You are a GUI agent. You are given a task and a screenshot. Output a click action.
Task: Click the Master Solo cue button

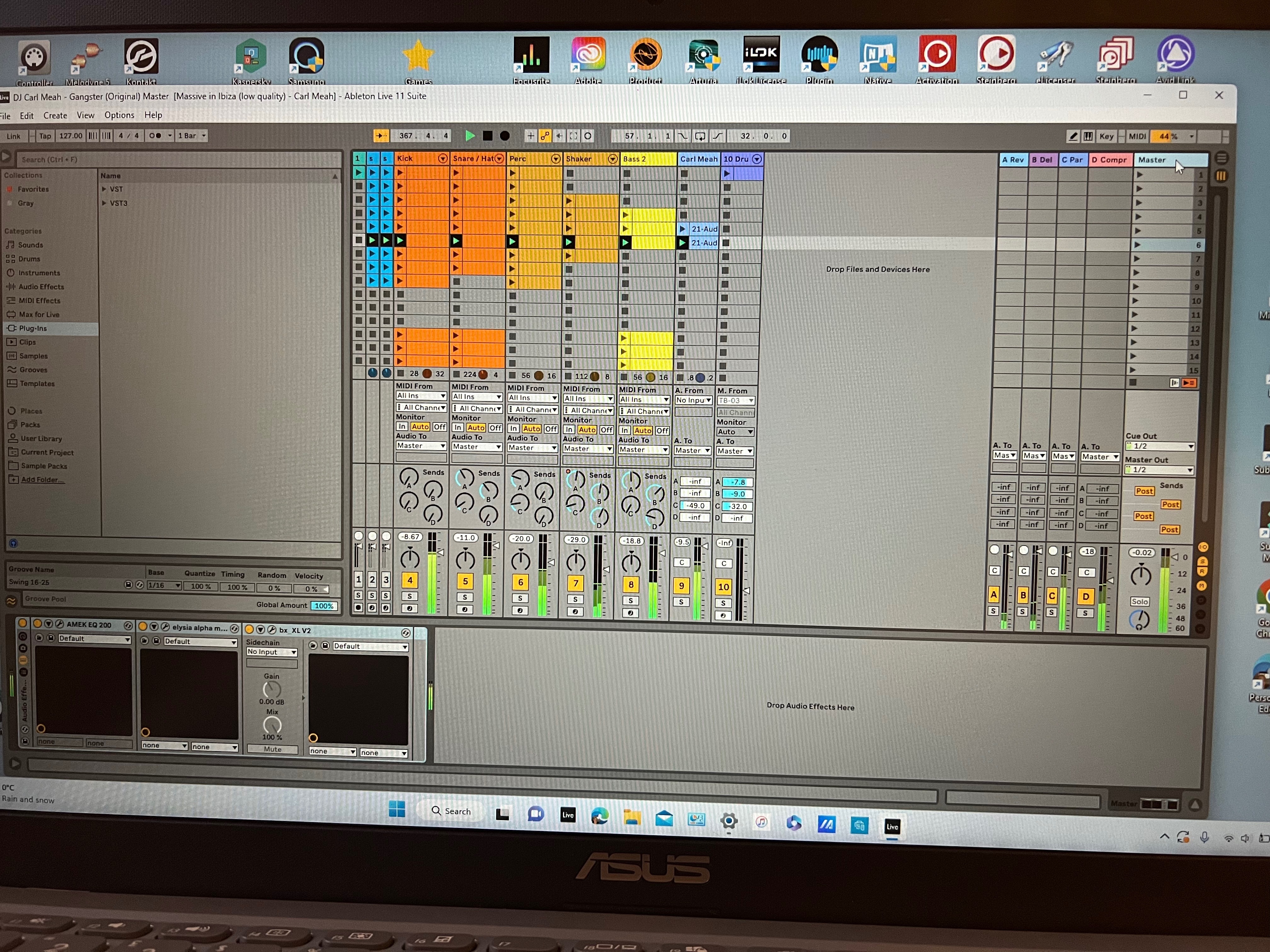pos(1140,601)
